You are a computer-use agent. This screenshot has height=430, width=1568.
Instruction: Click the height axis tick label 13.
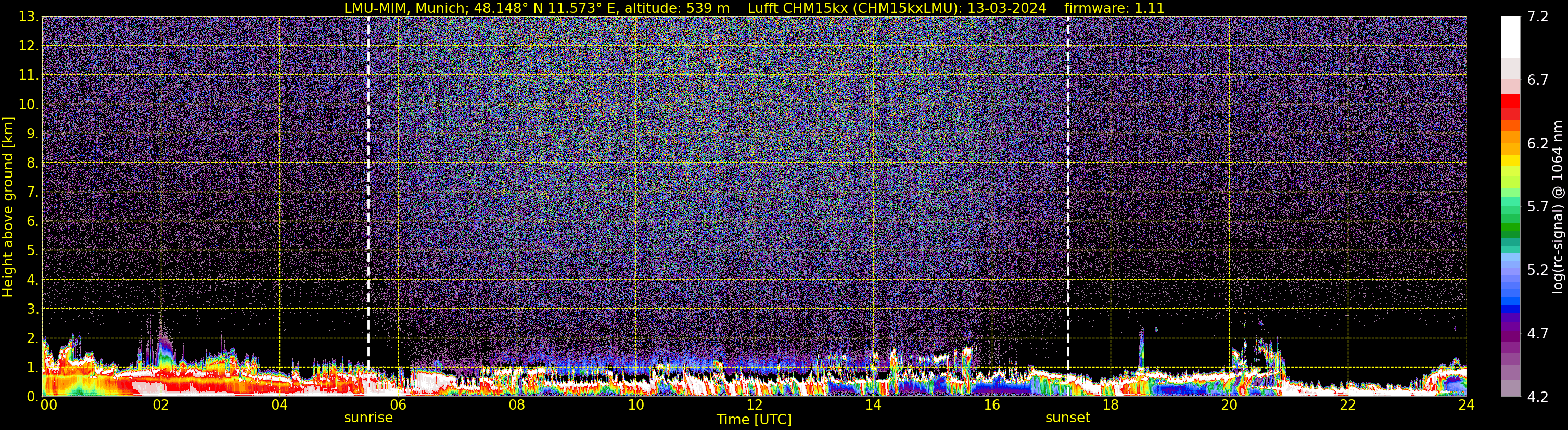tap(28, 17)
